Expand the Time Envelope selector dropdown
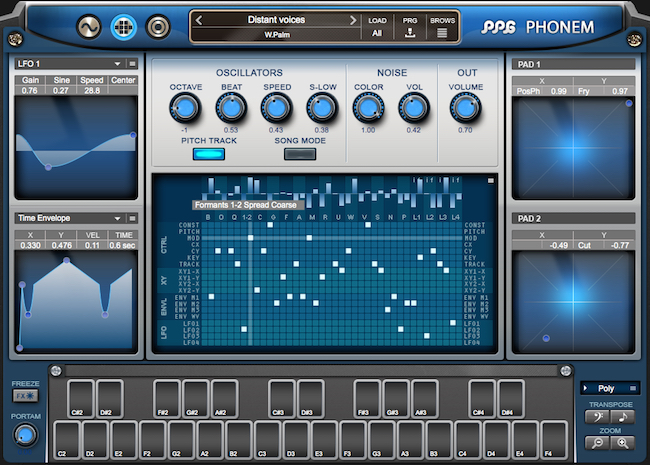 117,218
